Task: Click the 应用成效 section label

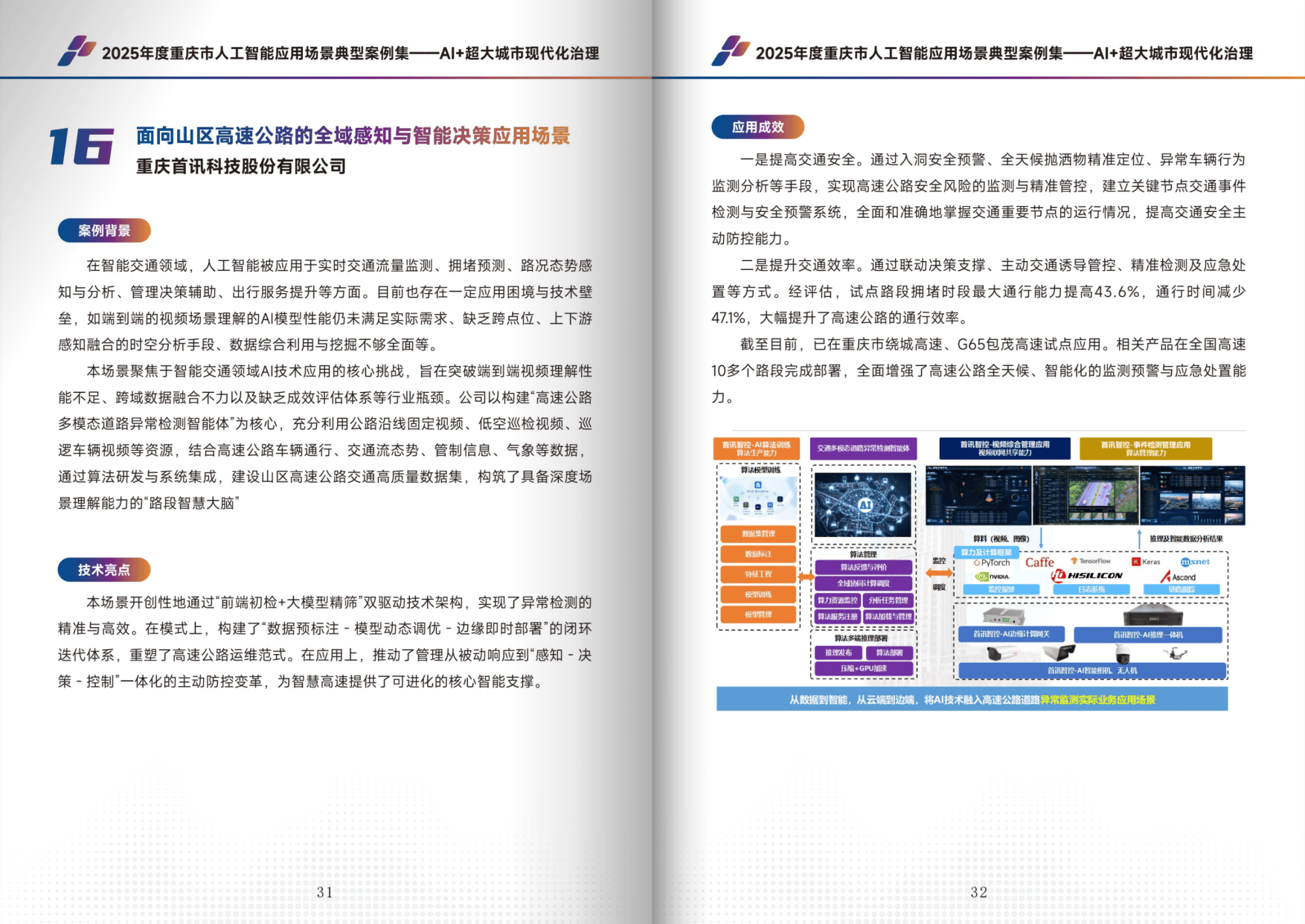Action: [757, 127]
